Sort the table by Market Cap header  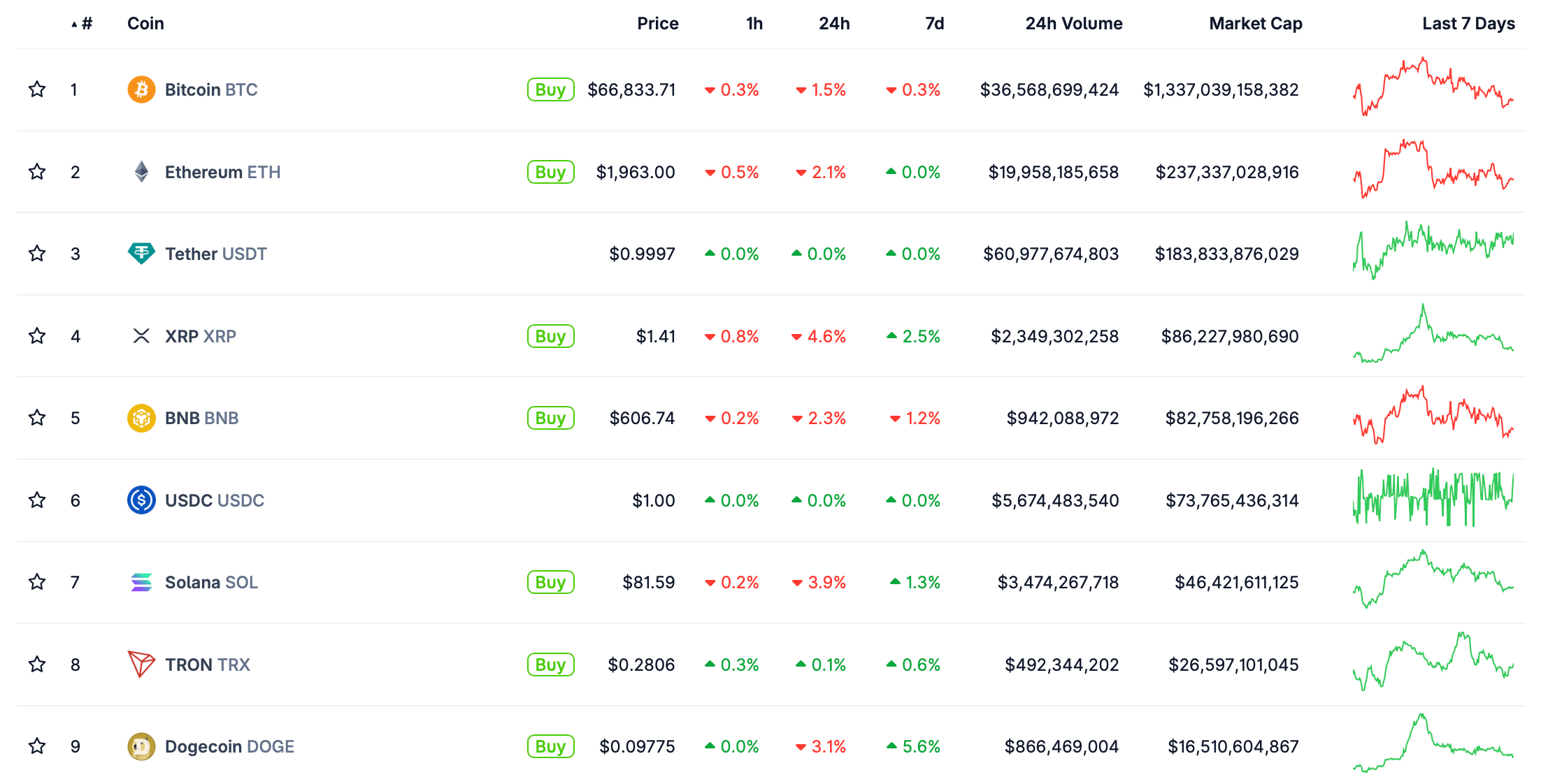1255,24
